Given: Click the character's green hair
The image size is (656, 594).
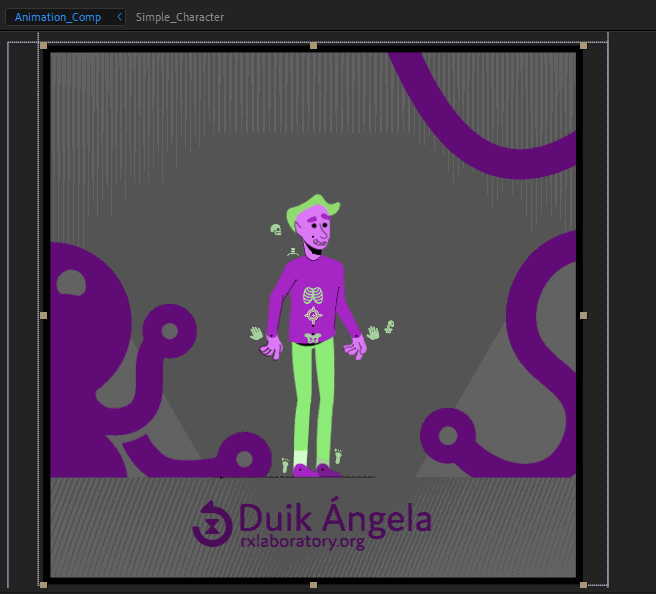Looking at the screenshot, I should tap(311, 210).
